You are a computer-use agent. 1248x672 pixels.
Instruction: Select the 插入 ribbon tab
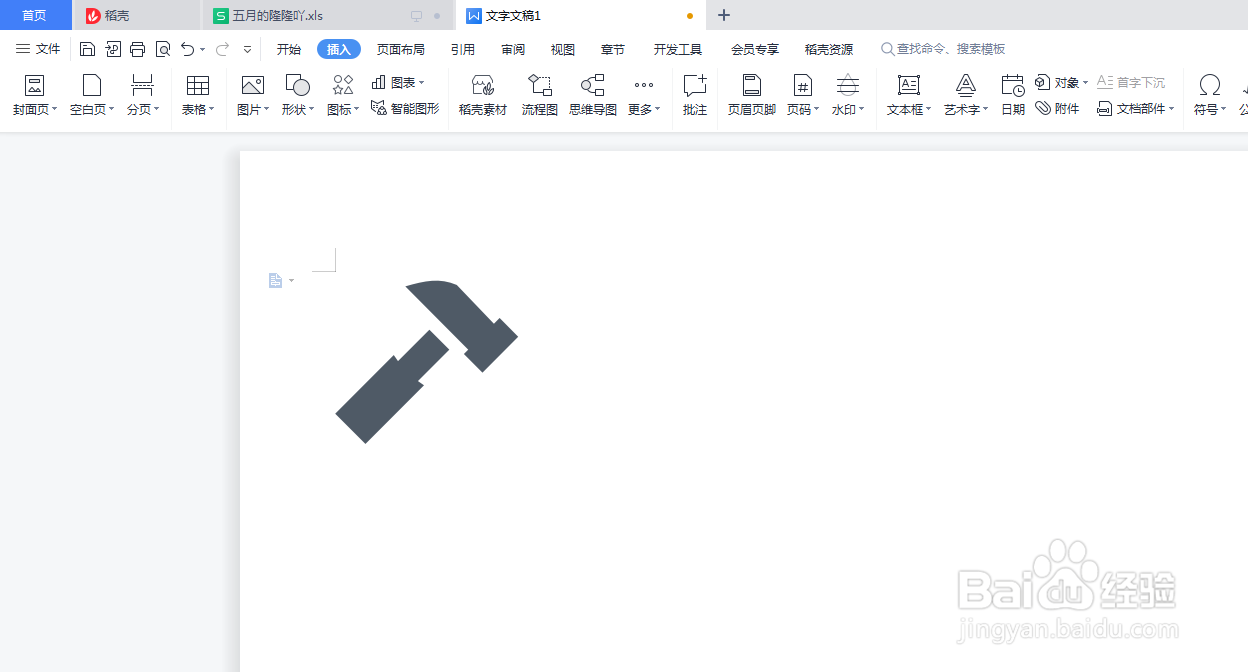pyautogui.click(x=339, y=49)
